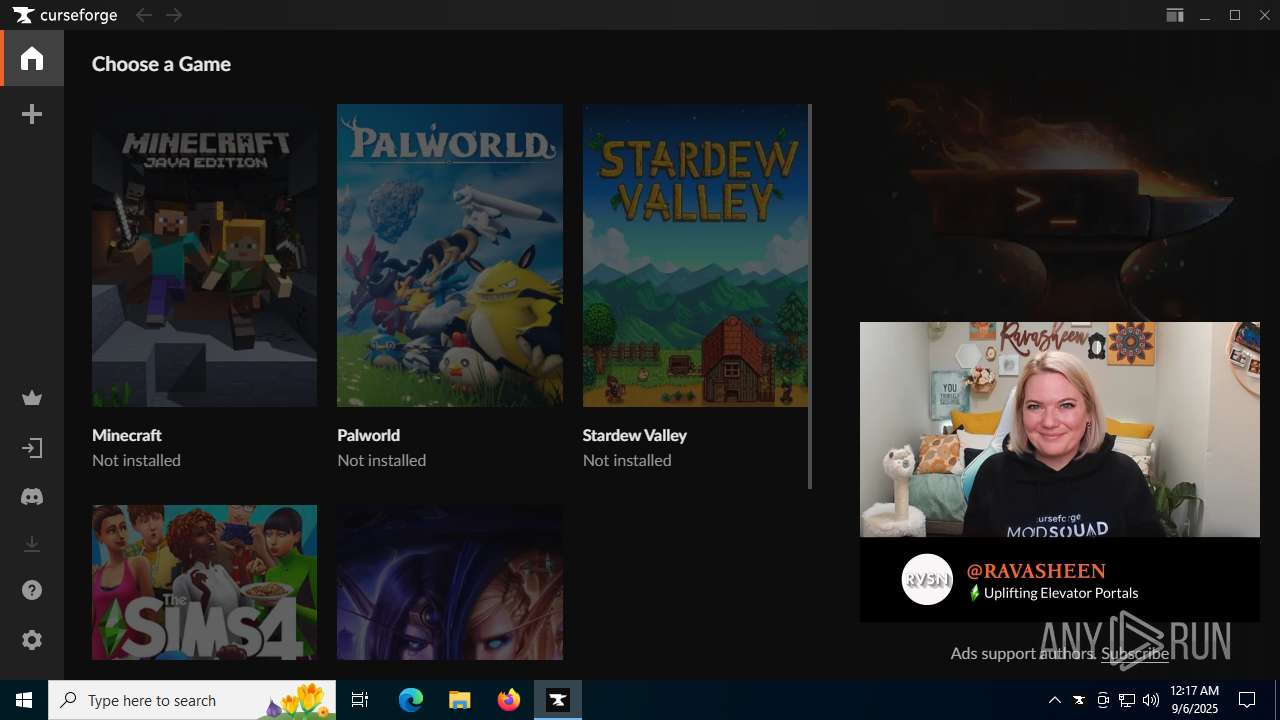
Task: Click the games list scrollbar
Action: point(810,296)
